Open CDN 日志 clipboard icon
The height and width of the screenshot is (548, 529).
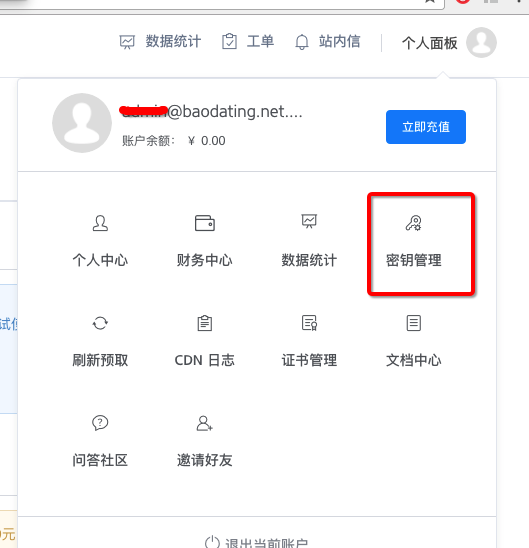205,323
